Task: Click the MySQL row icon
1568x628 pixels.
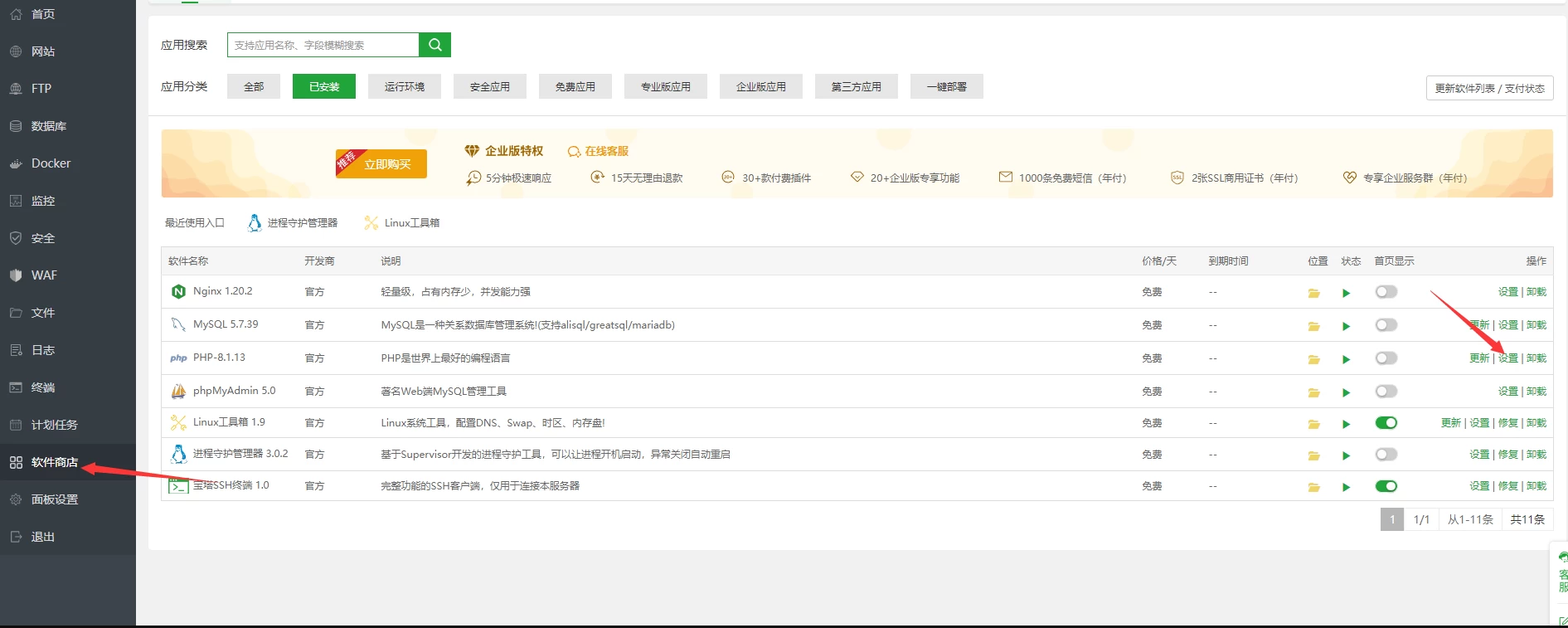Action: (178, 324)
